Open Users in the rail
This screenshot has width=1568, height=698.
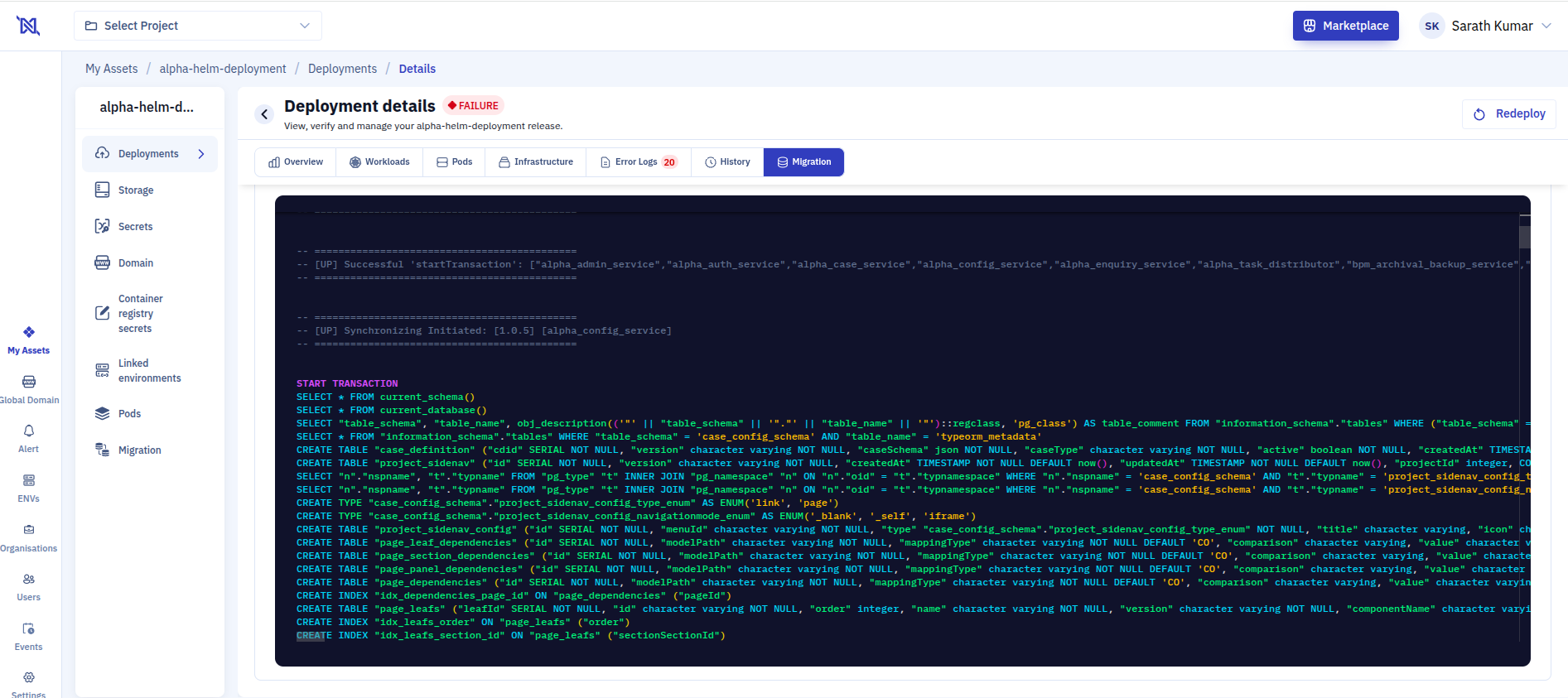29,587
